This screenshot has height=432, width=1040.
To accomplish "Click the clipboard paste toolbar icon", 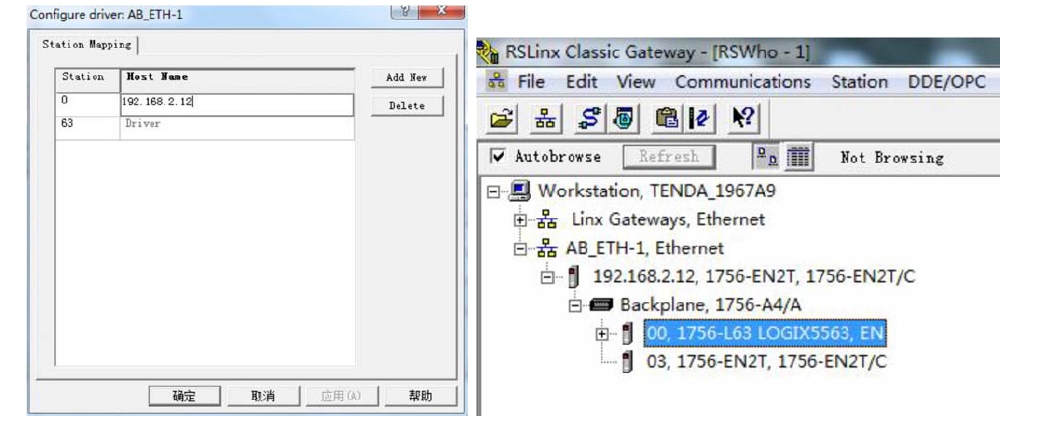I will (x=666, y=119).
